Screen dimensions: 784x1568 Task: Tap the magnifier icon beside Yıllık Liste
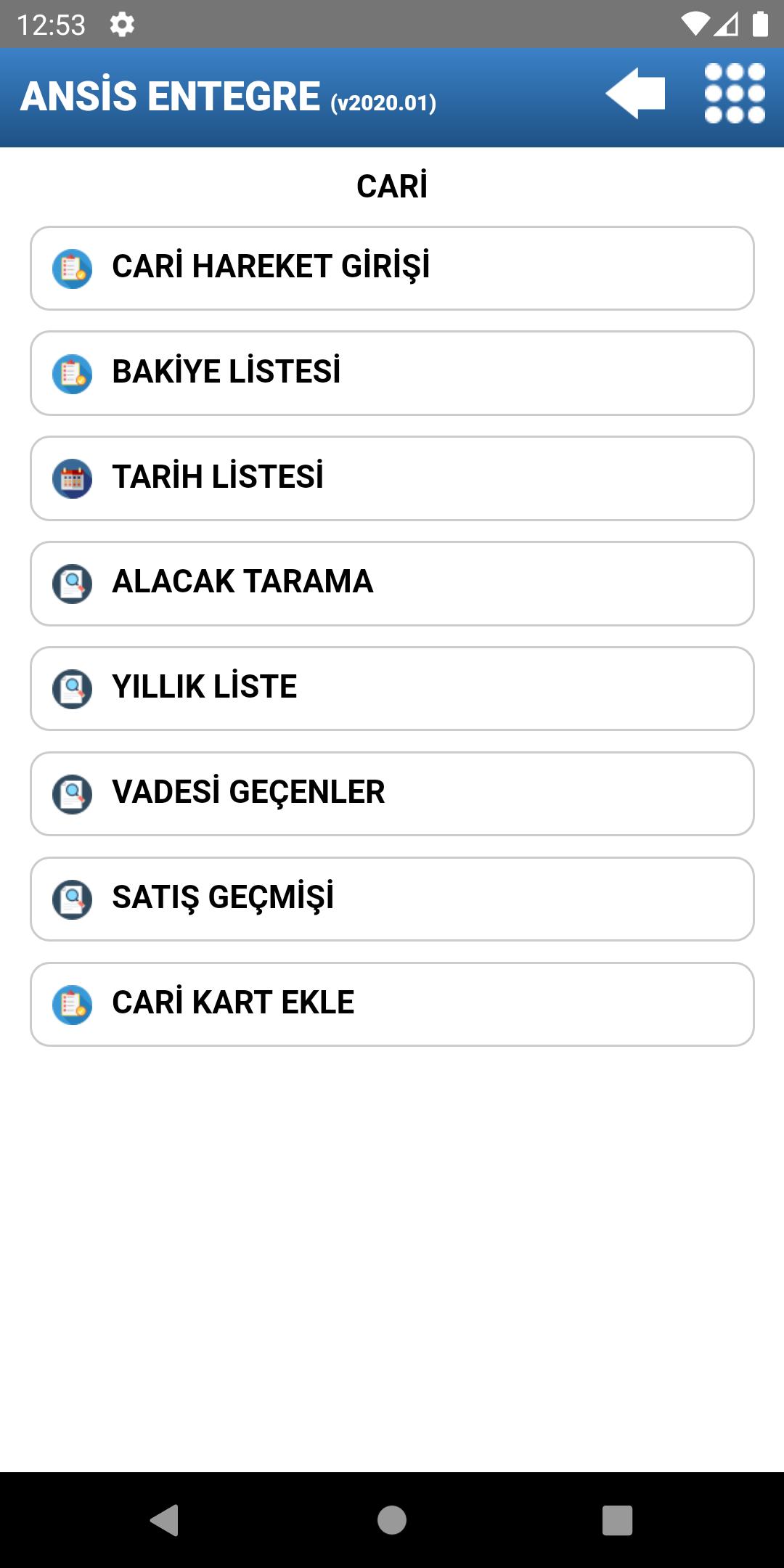72,689
